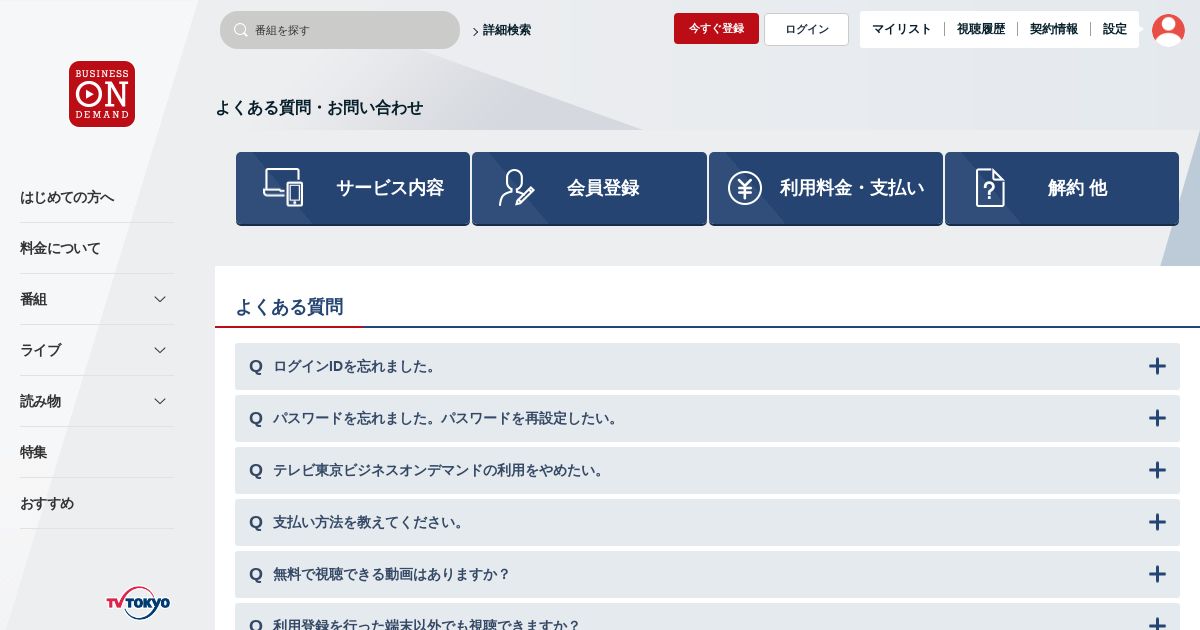Open マイリスト in the top menu
This screenshot has height=630, width=1200.
(x=901, y=29)
